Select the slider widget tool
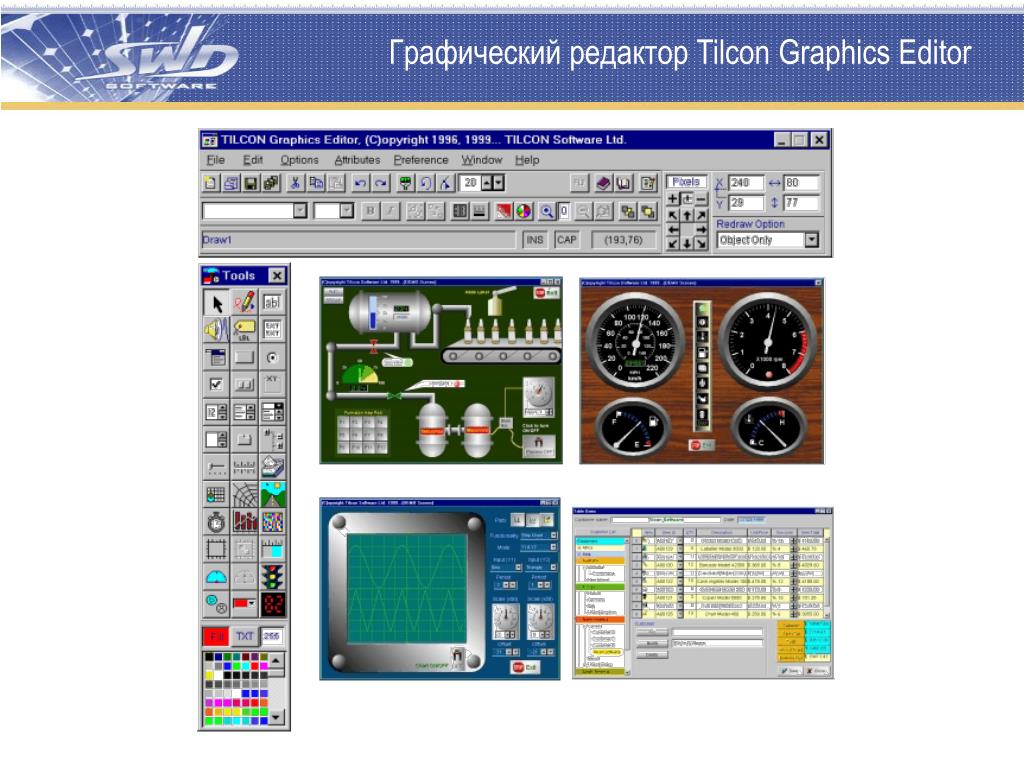Image resolution: width=1024 pixels, height=768 pixels. [x=217, y=467]
